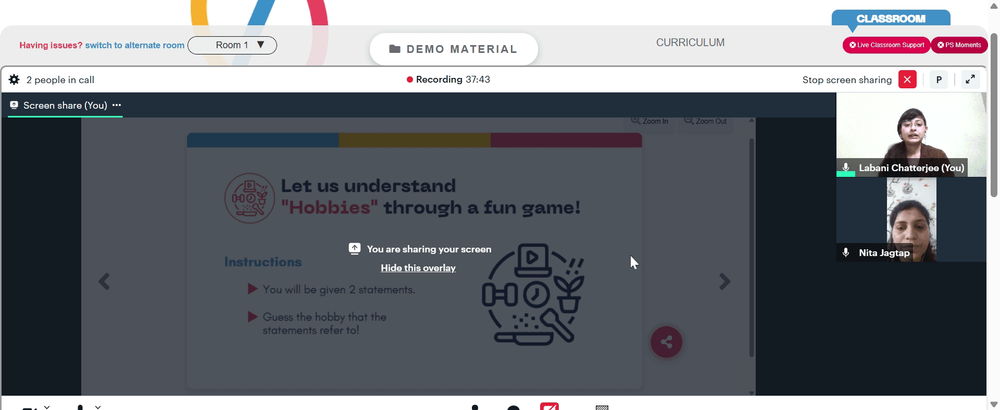
Task: Open the call settings gear icon
Action: point(14,80)
